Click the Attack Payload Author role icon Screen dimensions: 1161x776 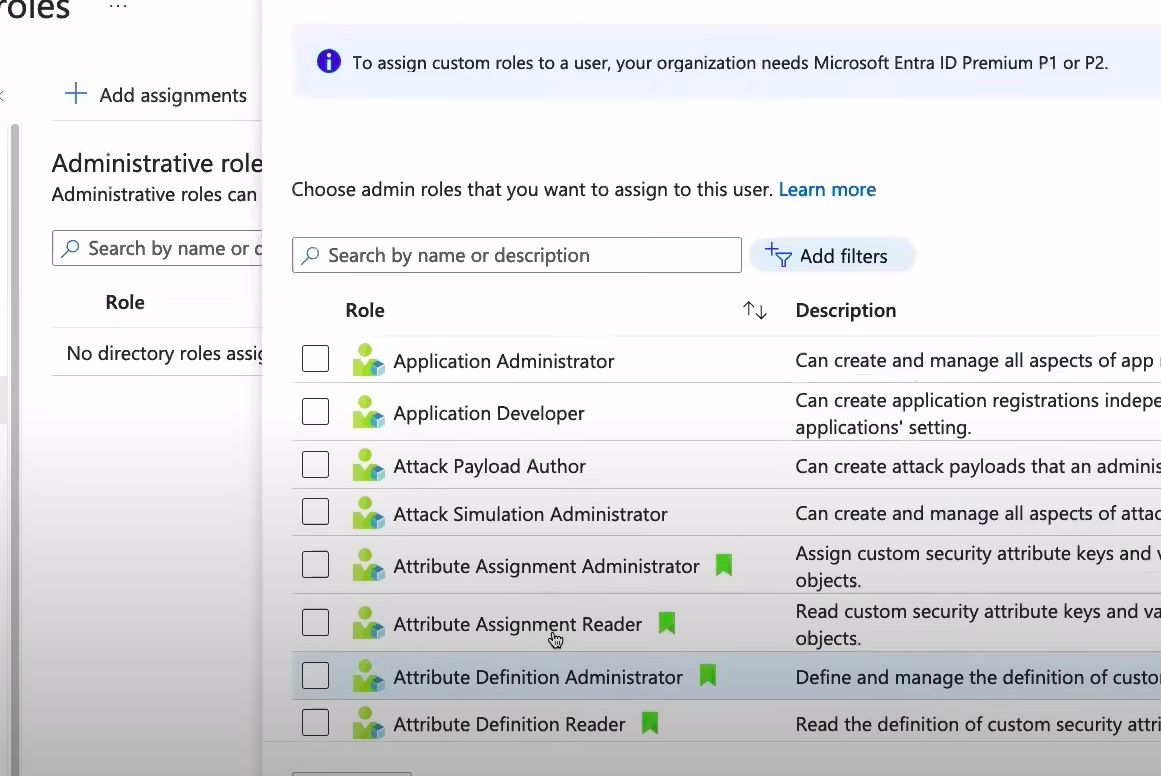click(368, 466)
